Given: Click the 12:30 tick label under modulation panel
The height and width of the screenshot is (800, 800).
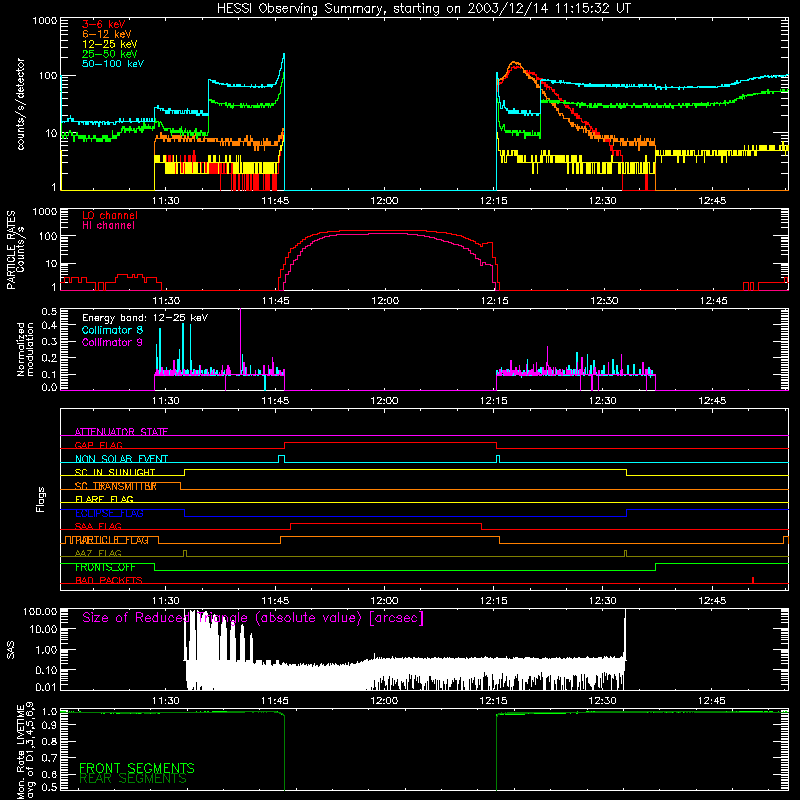Looking at the screenshot, I should coord(603,401).
